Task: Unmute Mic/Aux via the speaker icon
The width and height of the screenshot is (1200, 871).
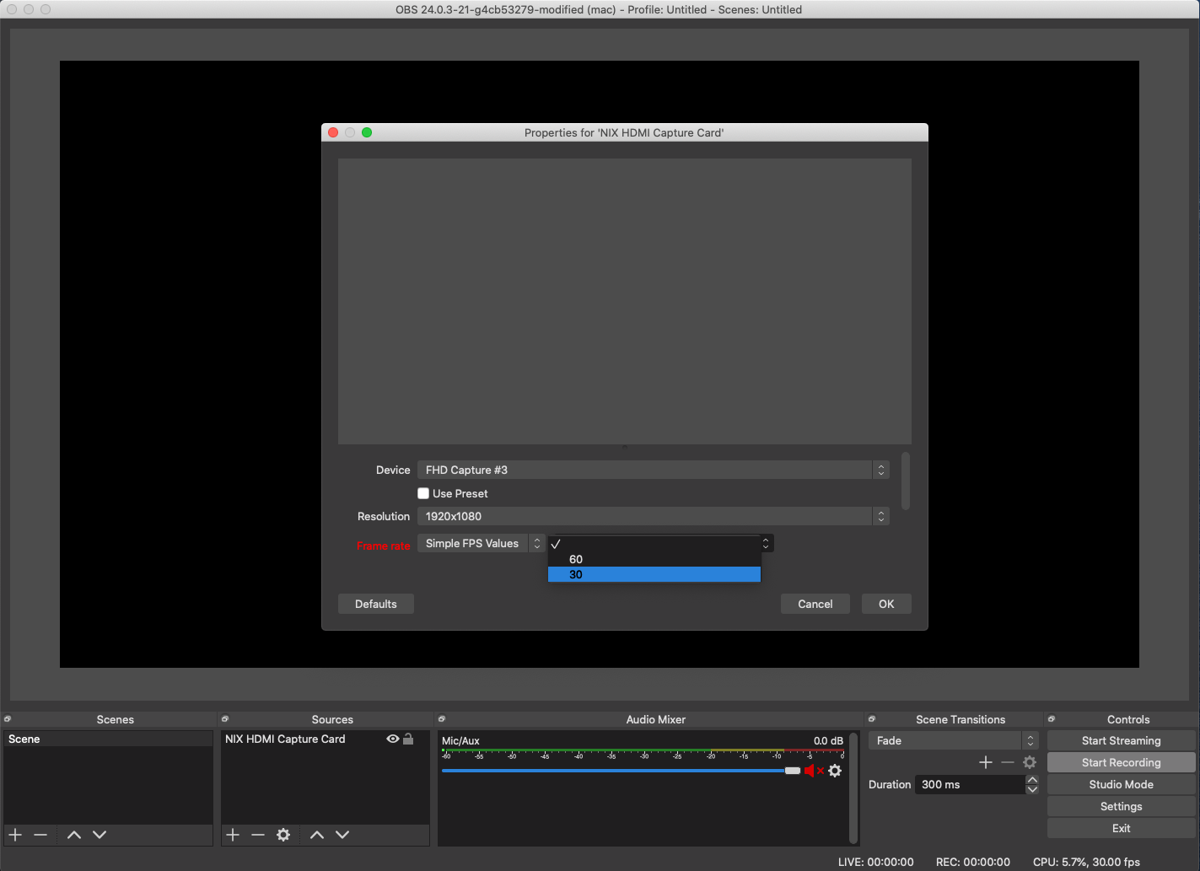Action: point(811,770)
